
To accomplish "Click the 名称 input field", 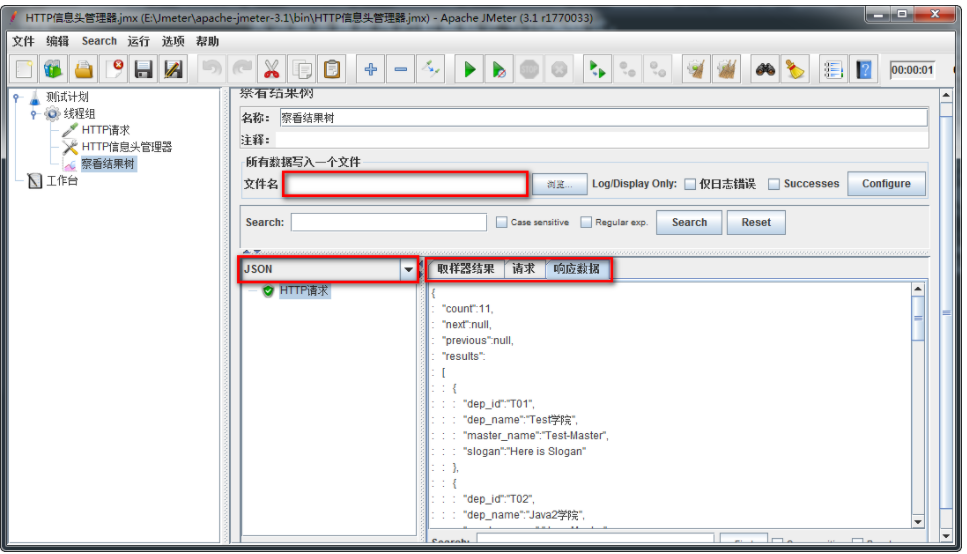I will tap(604, 118).
